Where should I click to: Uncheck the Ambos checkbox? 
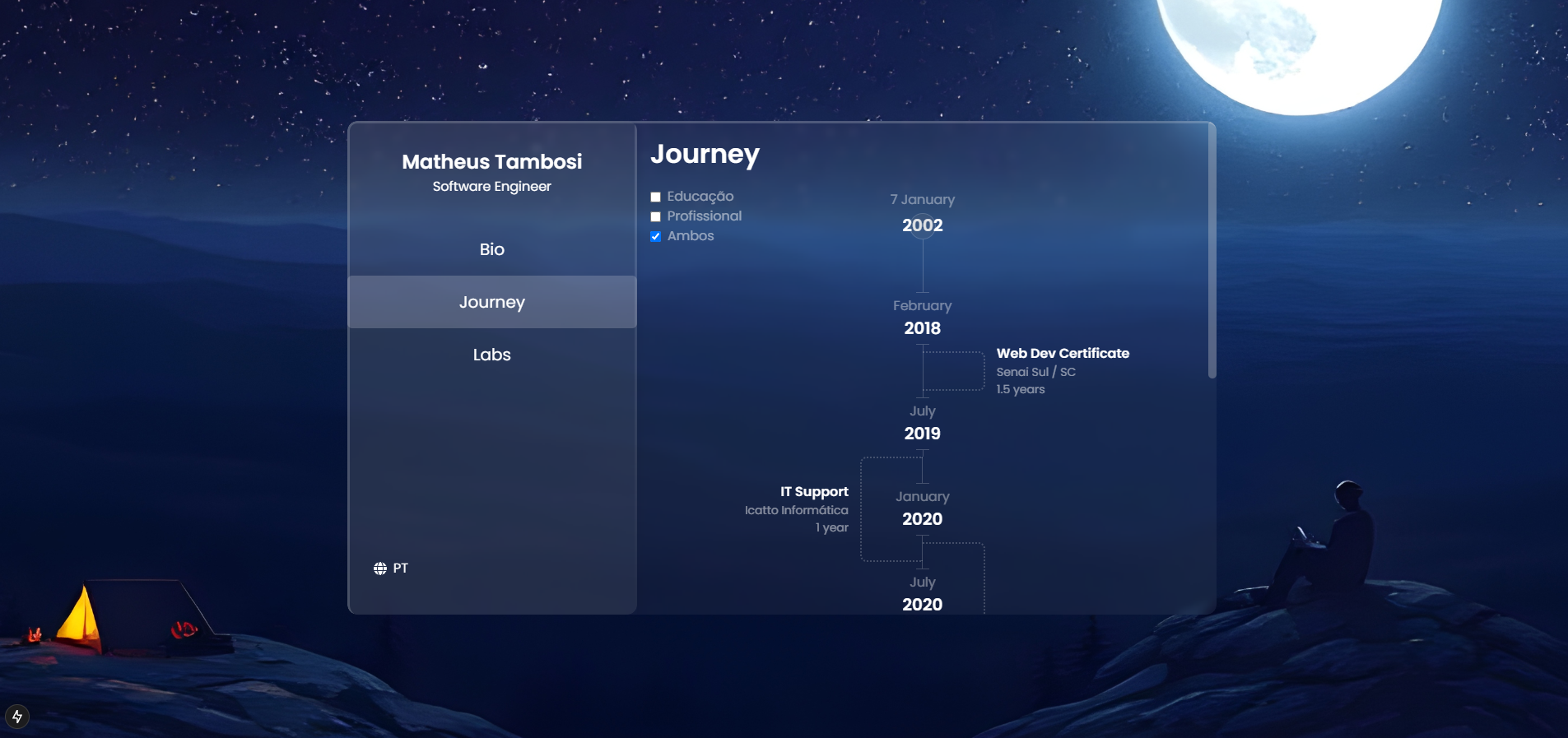(x=656, y=236)
